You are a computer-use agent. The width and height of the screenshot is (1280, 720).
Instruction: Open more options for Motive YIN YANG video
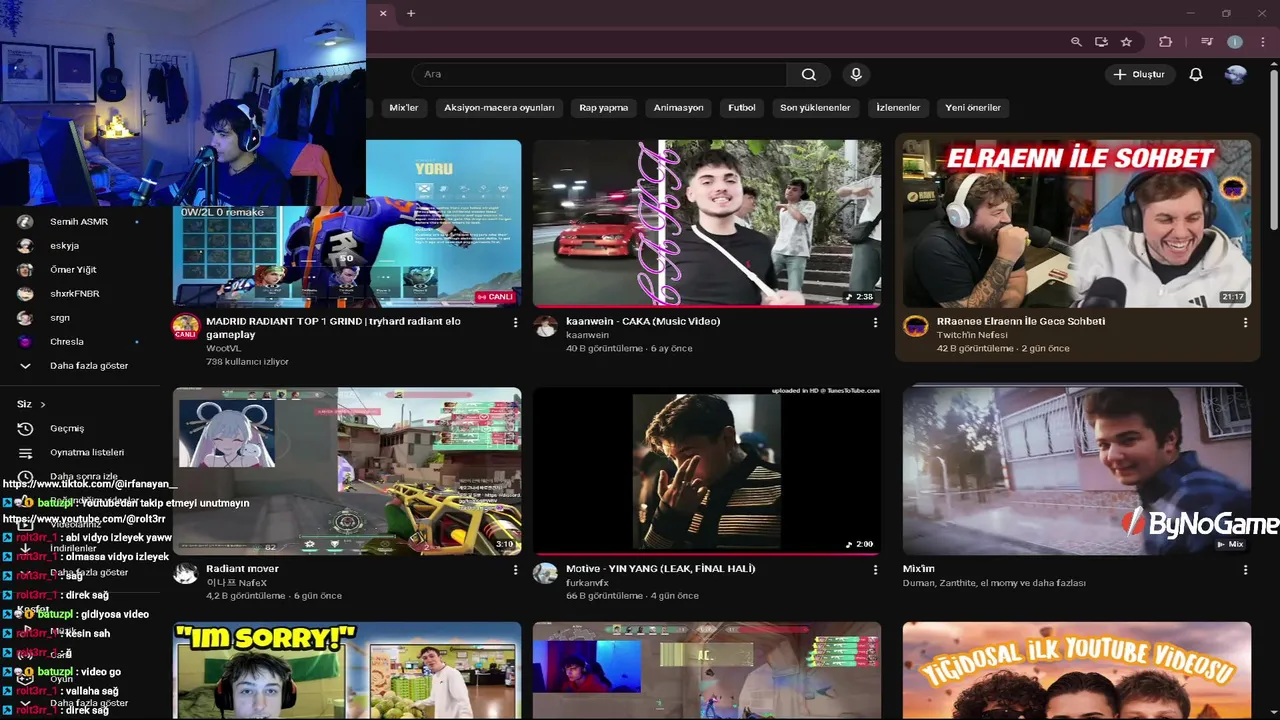(x=875, y=570)
